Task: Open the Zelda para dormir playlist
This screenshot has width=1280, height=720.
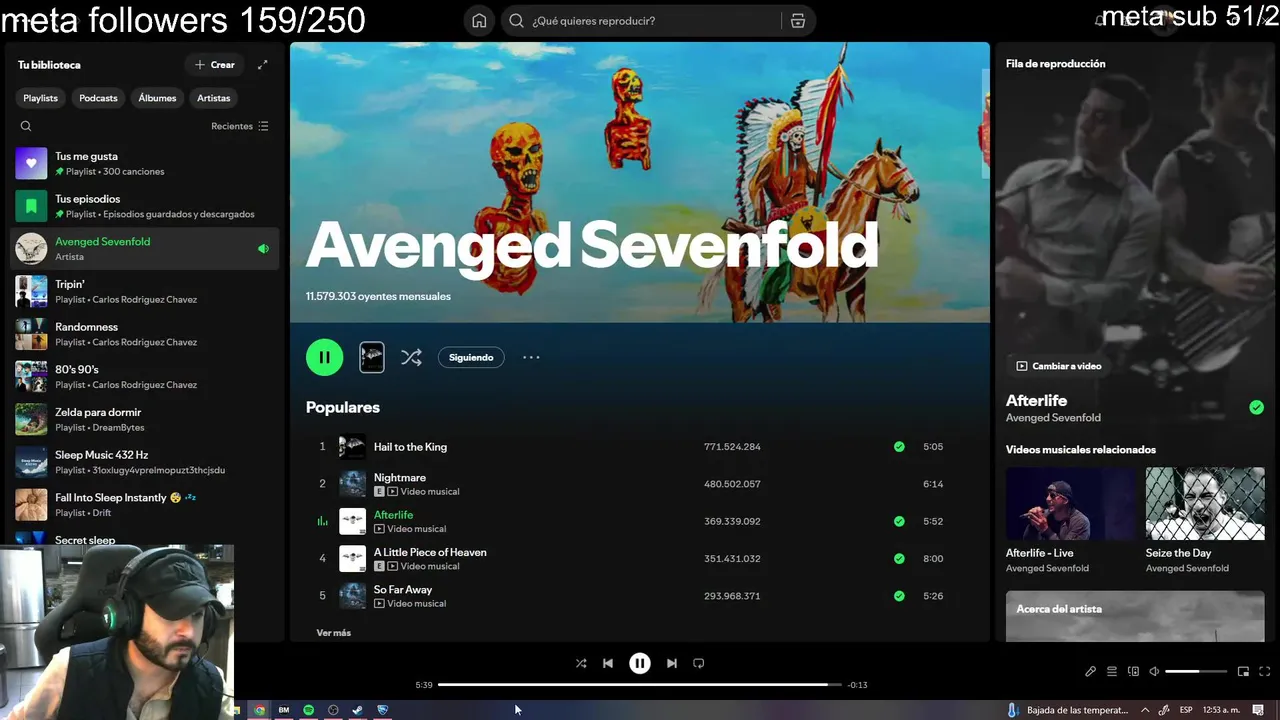Action: coord(145,419)
